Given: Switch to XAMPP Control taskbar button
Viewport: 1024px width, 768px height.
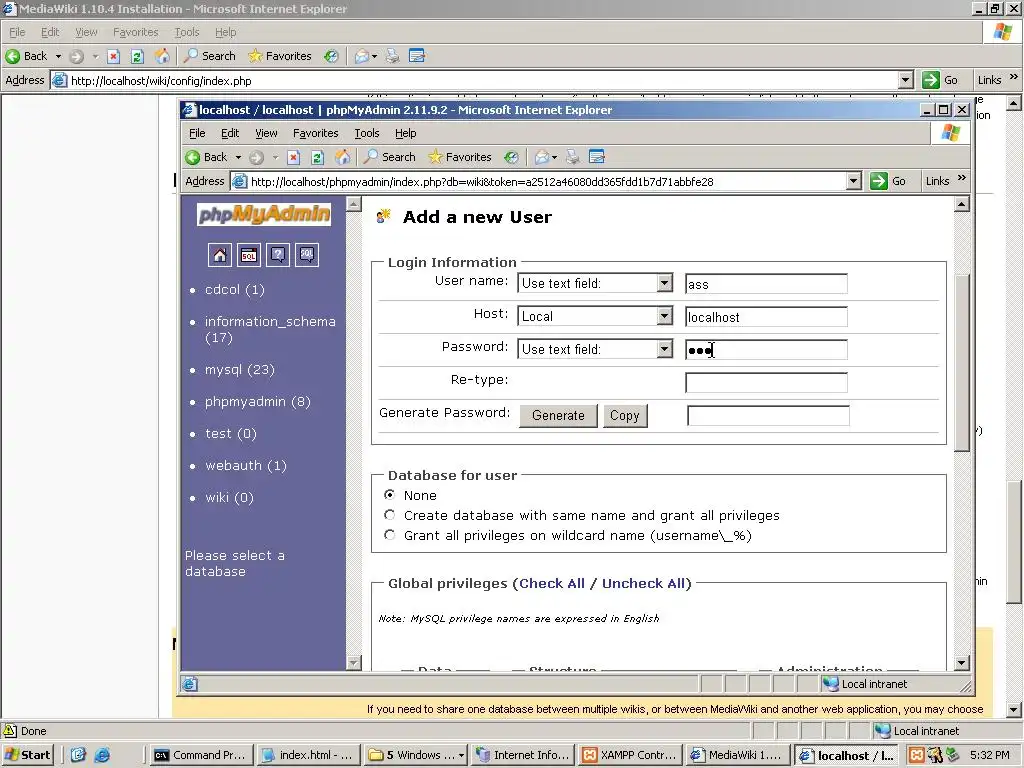Looking at the screenshot, I should (x=631, y=755).
